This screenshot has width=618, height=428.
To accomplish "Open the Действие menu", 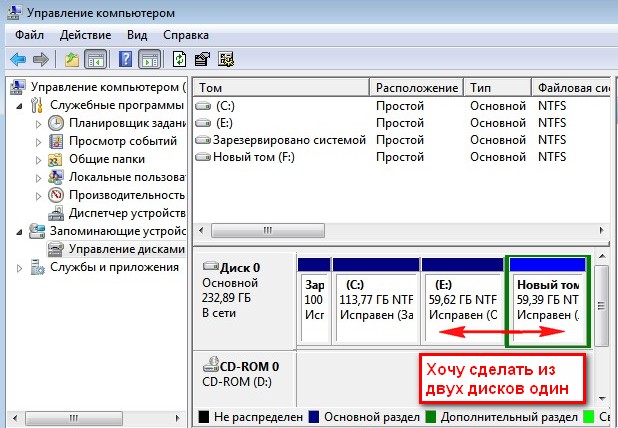I will point(85,35).
